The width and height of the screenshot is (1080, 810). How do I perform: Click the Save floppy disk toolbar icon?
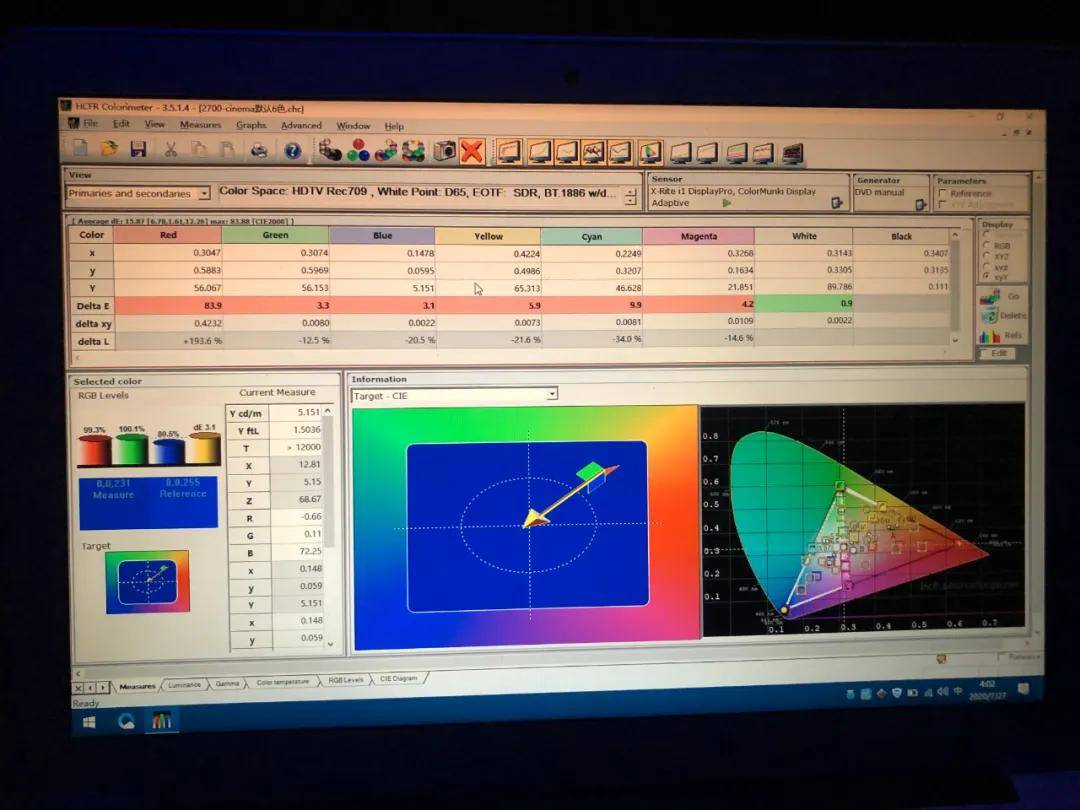pos(138,149)
